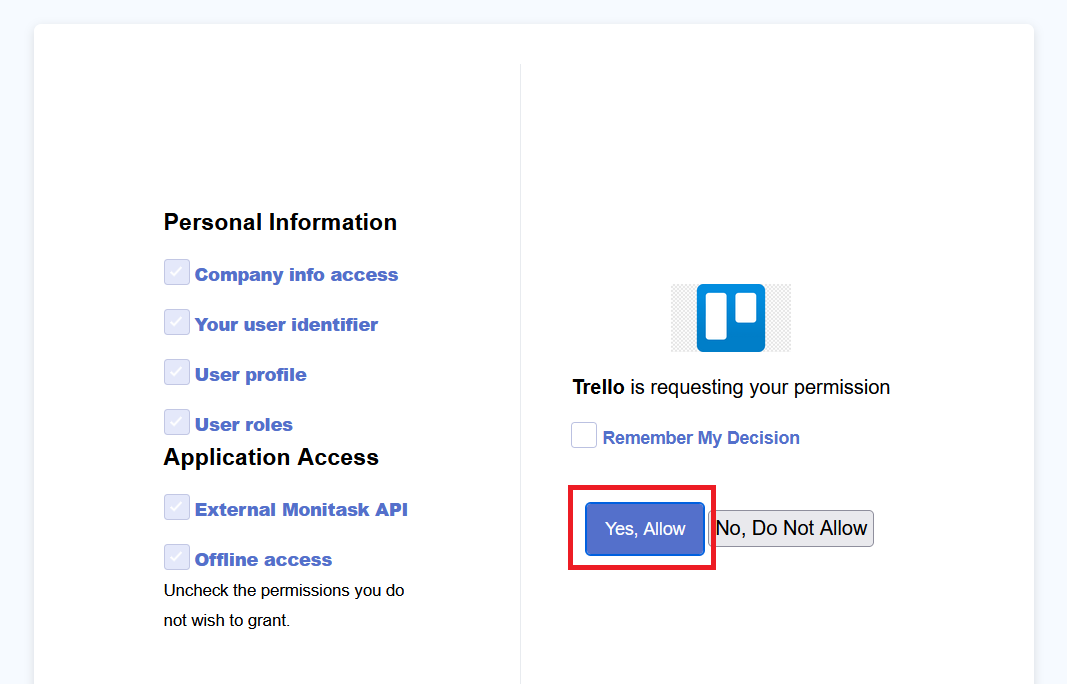The height and width of the screenshot is (684, 1067).
Task: Click 'Trello is requesting your permission' text
Action: coord(731,387)
